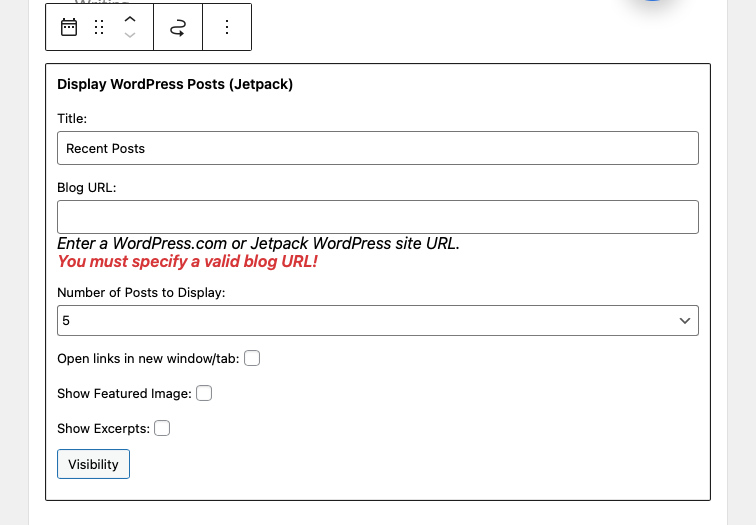Click the Blog URL label
Screen dimensions: 756x525
87,188
